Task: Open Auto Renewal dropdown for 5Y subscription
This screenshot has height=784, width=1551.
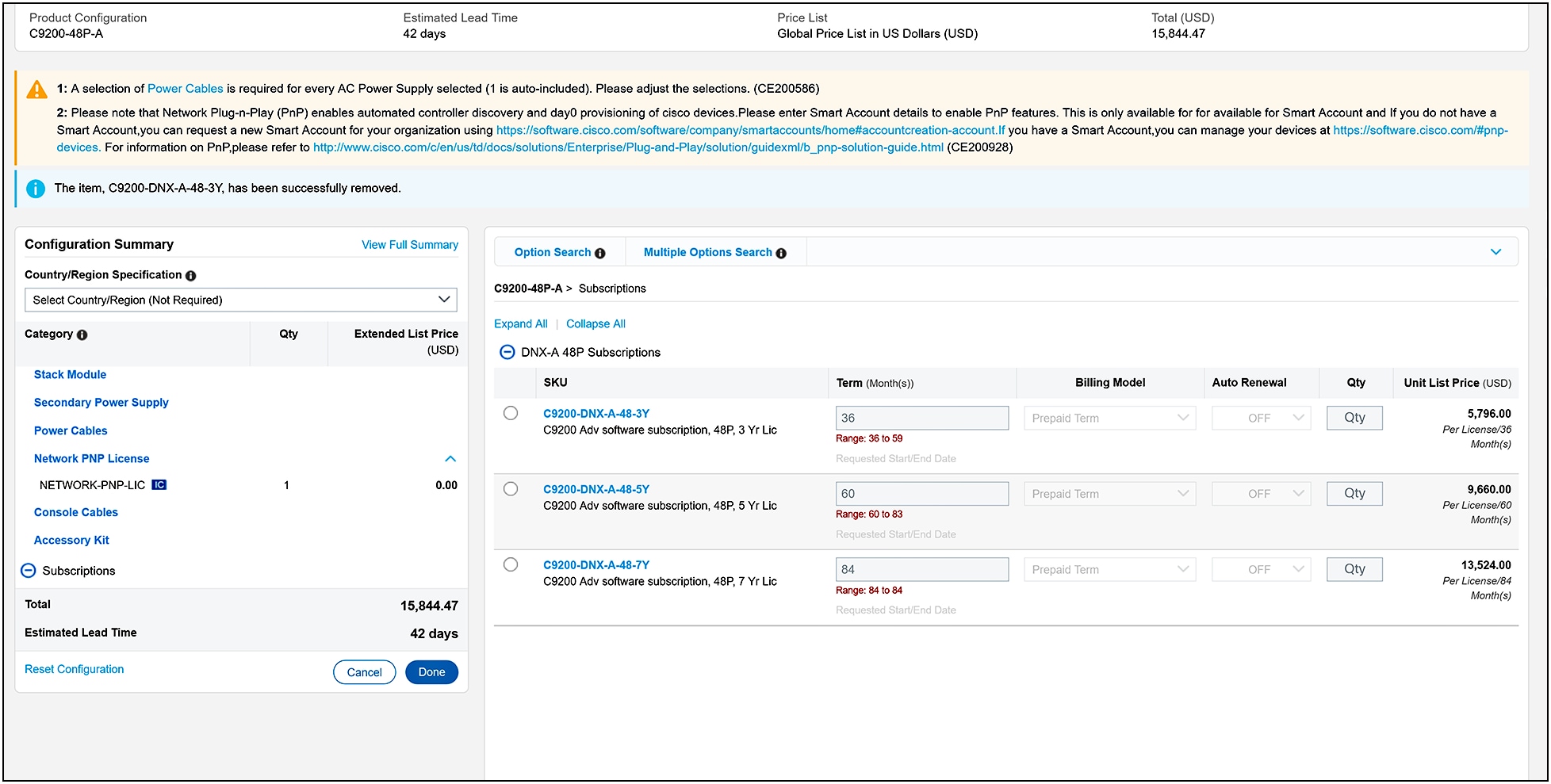Action: click(1261, 494)
